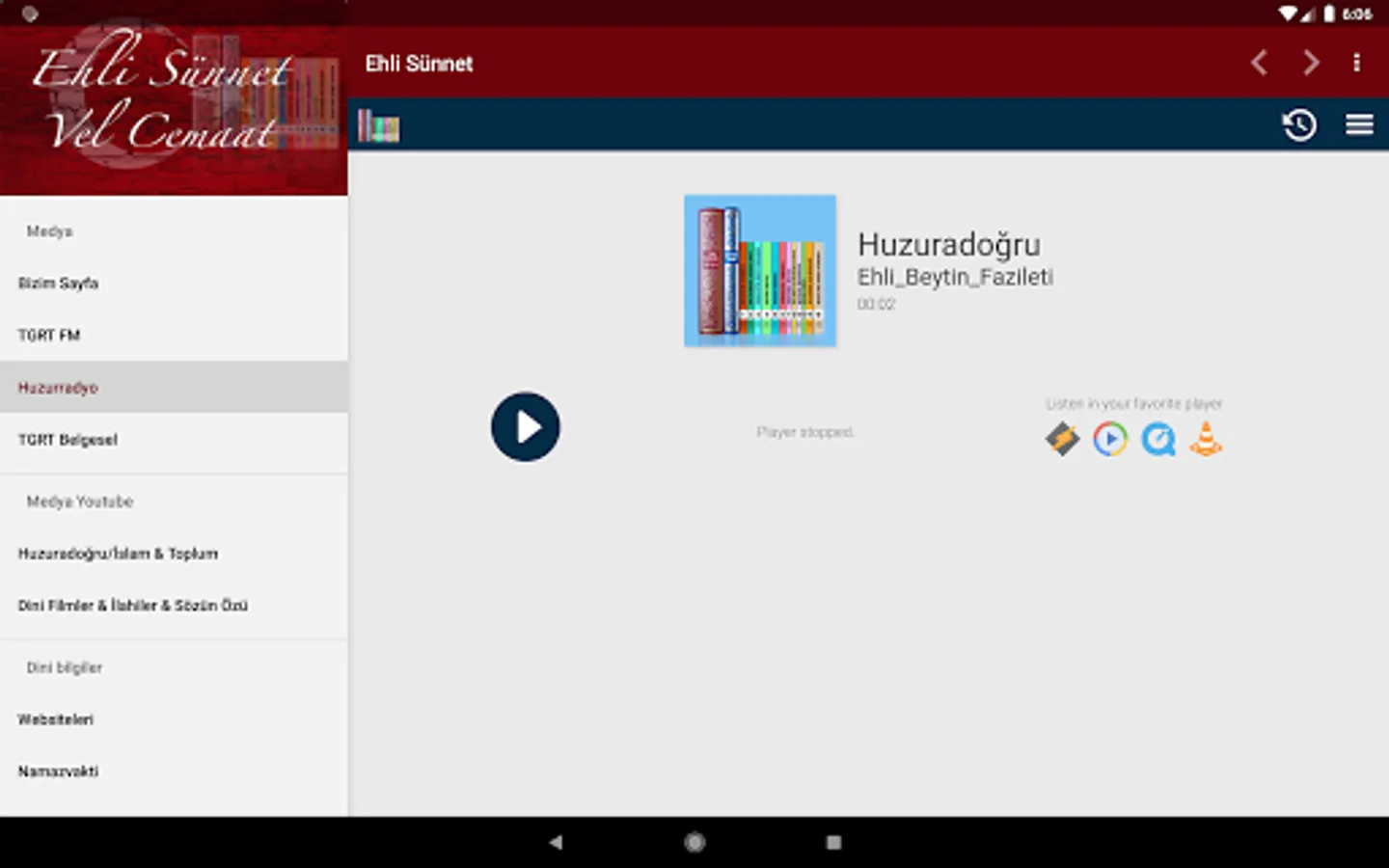1389x868 pixels.
Task: Open the stream in the blue Q player
Action: point(1158,439)
